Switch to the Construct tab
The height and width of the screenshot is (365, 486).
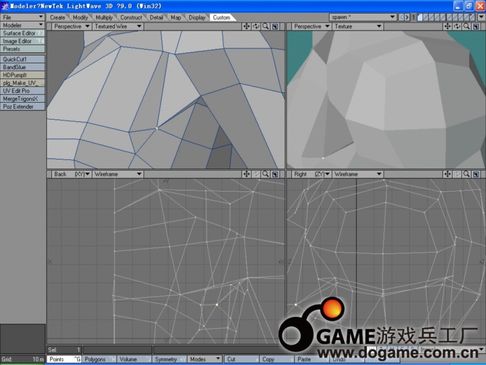click(131, 17)
